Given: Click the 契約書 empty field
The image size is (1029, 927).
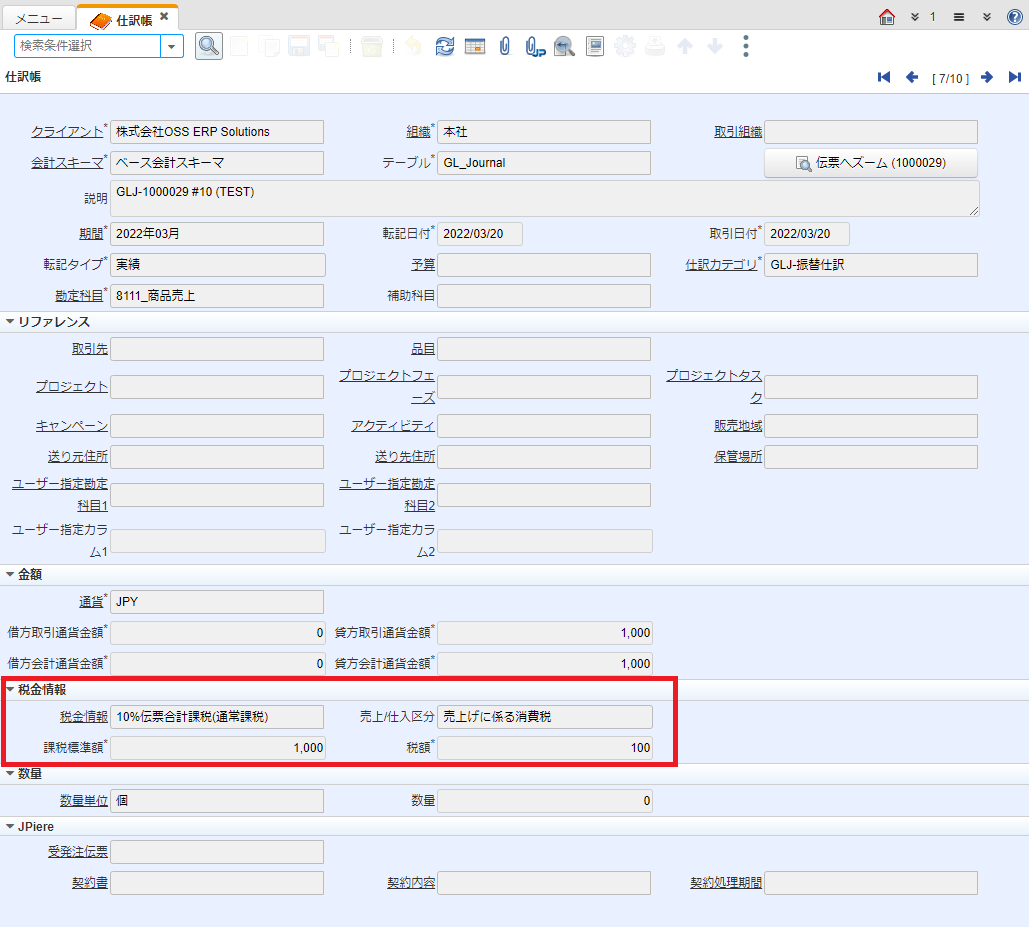Looking at the screenshot, I should pyautogui.click(x=217, y=883).
